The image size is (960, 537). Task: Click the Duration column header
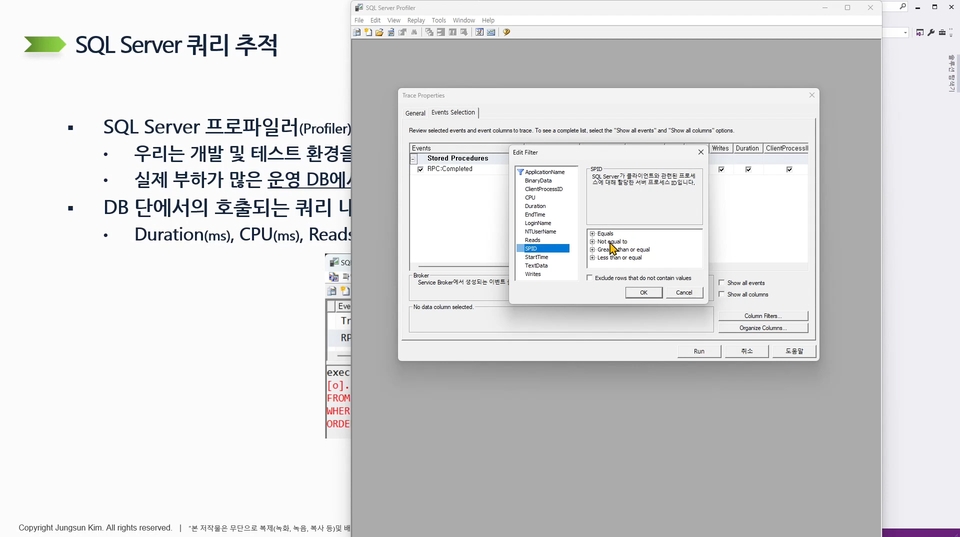click(x=747, y=148)
